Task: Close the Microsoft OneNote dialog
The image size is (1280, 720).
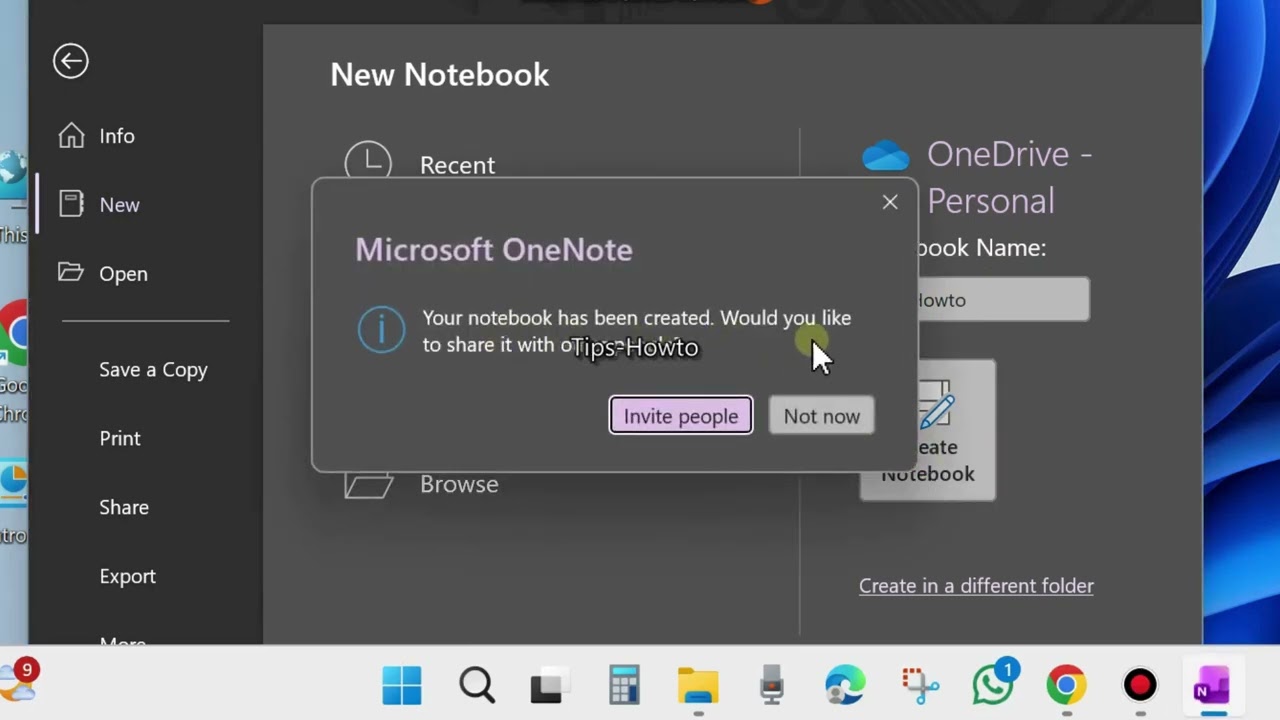Action: (x=890, y=202)
